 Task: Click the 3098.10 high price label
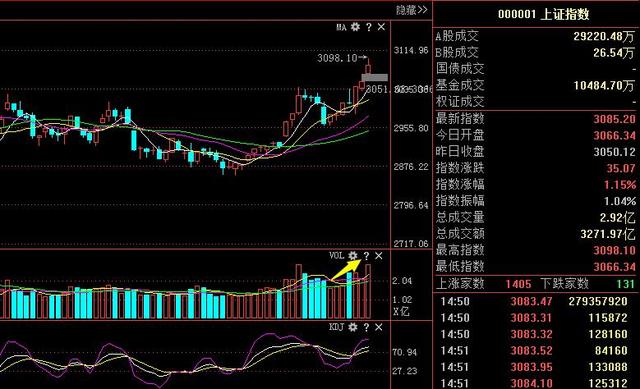(x=338, y=58)
